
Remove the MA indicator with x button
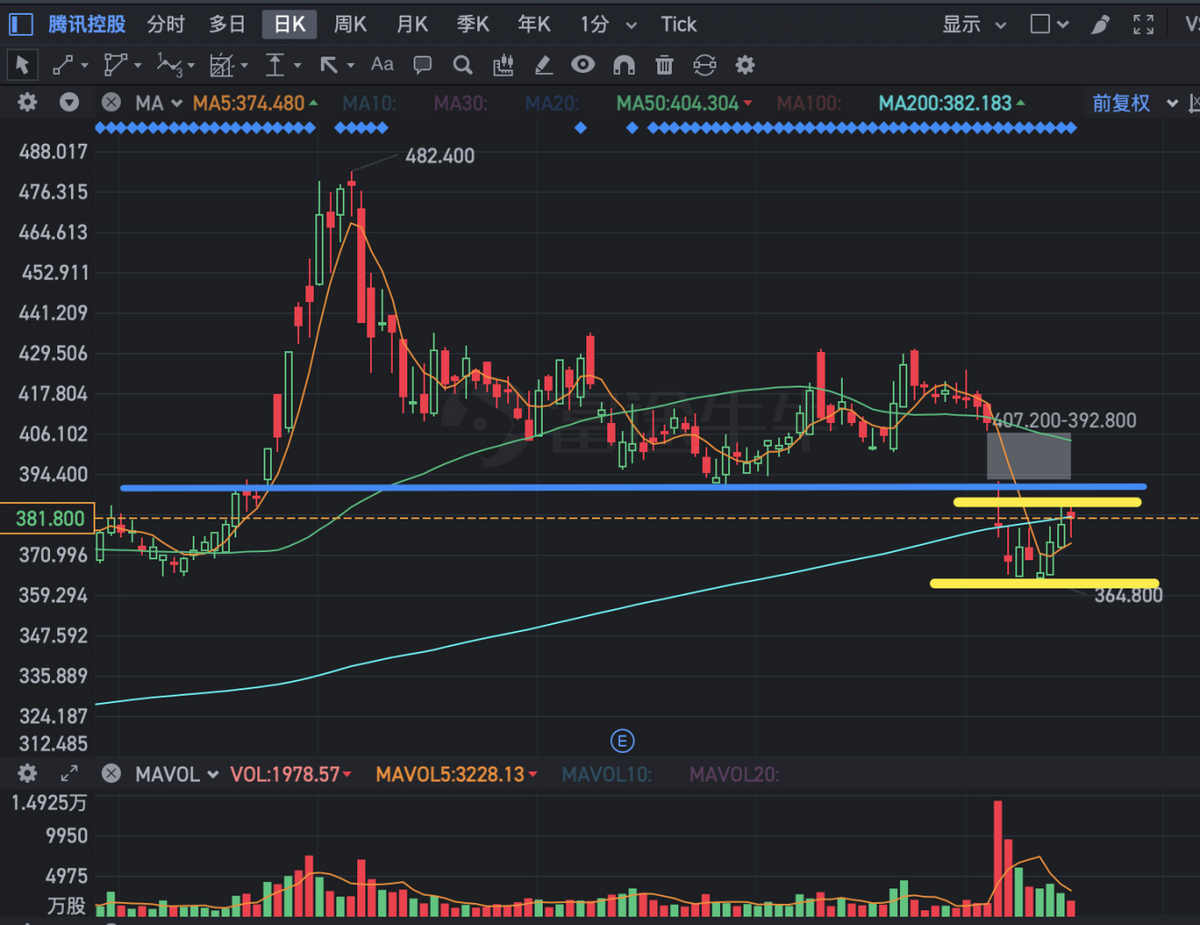click(111, 103)
